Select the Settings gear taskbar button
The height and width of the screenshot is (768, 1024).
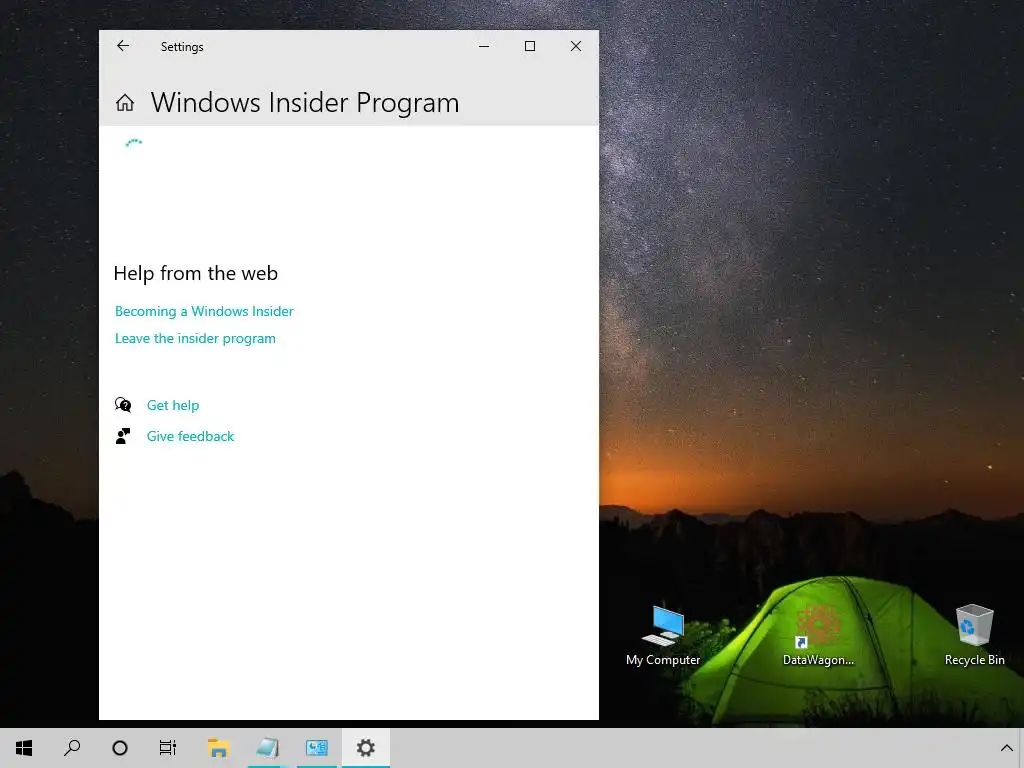click(x=366, y=748)
